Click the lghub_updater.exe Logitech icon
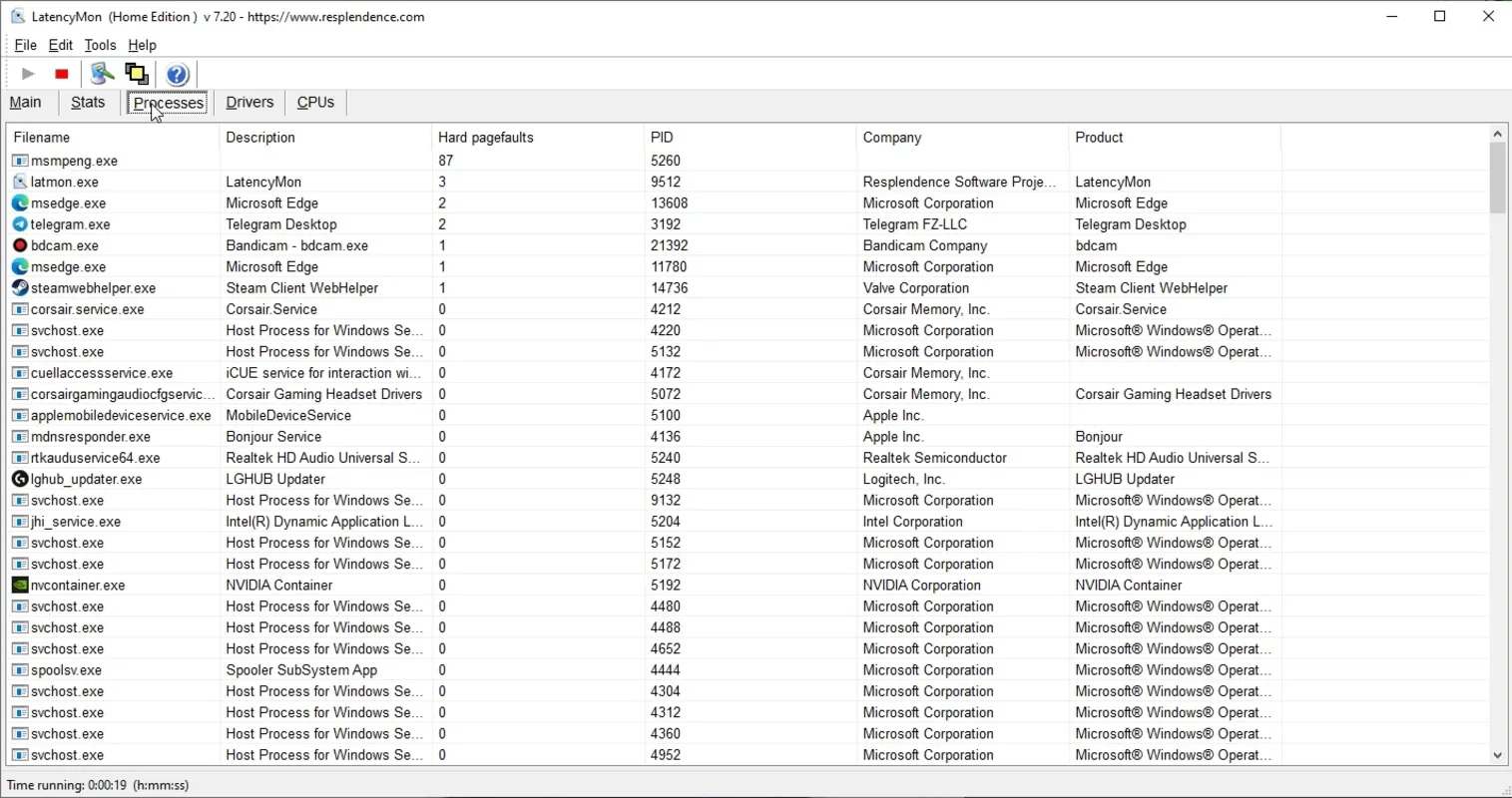 click(20, 479)
